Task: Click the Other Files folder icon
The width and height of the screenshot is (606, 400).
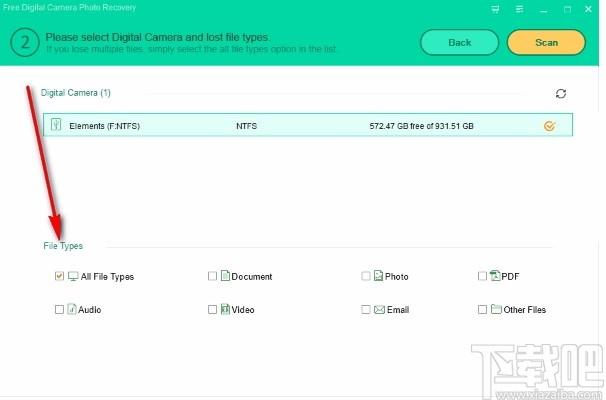Action: click(x=496, y=309)
